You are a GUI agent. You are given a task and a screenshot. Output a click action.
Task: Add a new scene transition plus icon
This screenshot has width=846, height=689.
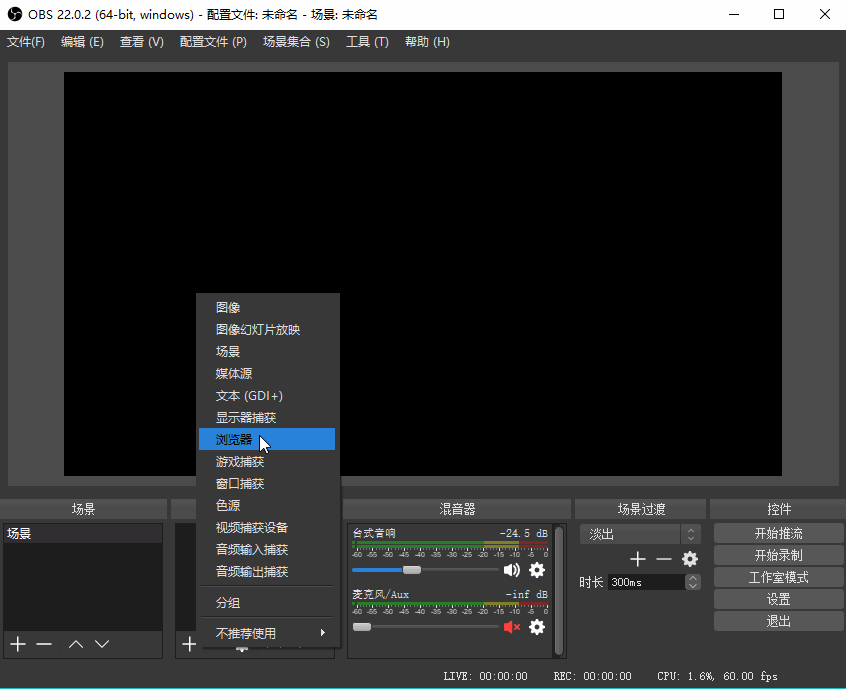[x=638, y=559]
